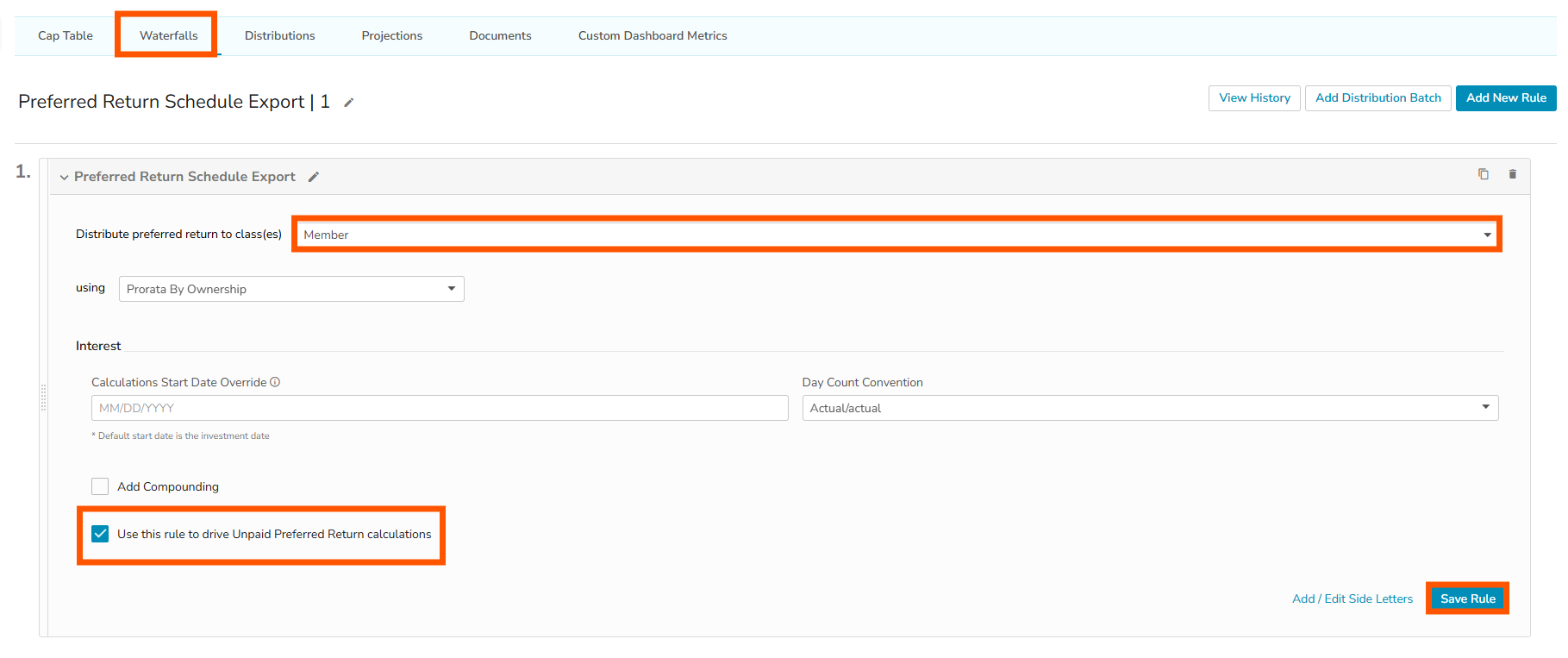Enable the Add Compounding checkbox
The image size is (1568, 658).
coord(100,486)
